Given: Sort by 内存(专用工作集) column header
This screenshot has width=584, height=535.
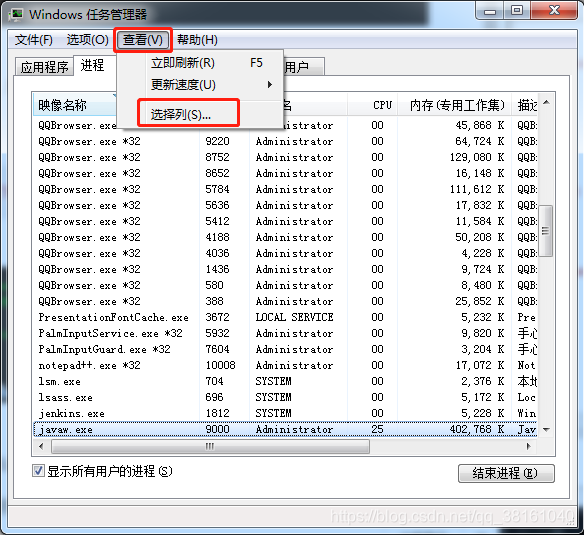Looking at the screenshot, I should (454, 105).
